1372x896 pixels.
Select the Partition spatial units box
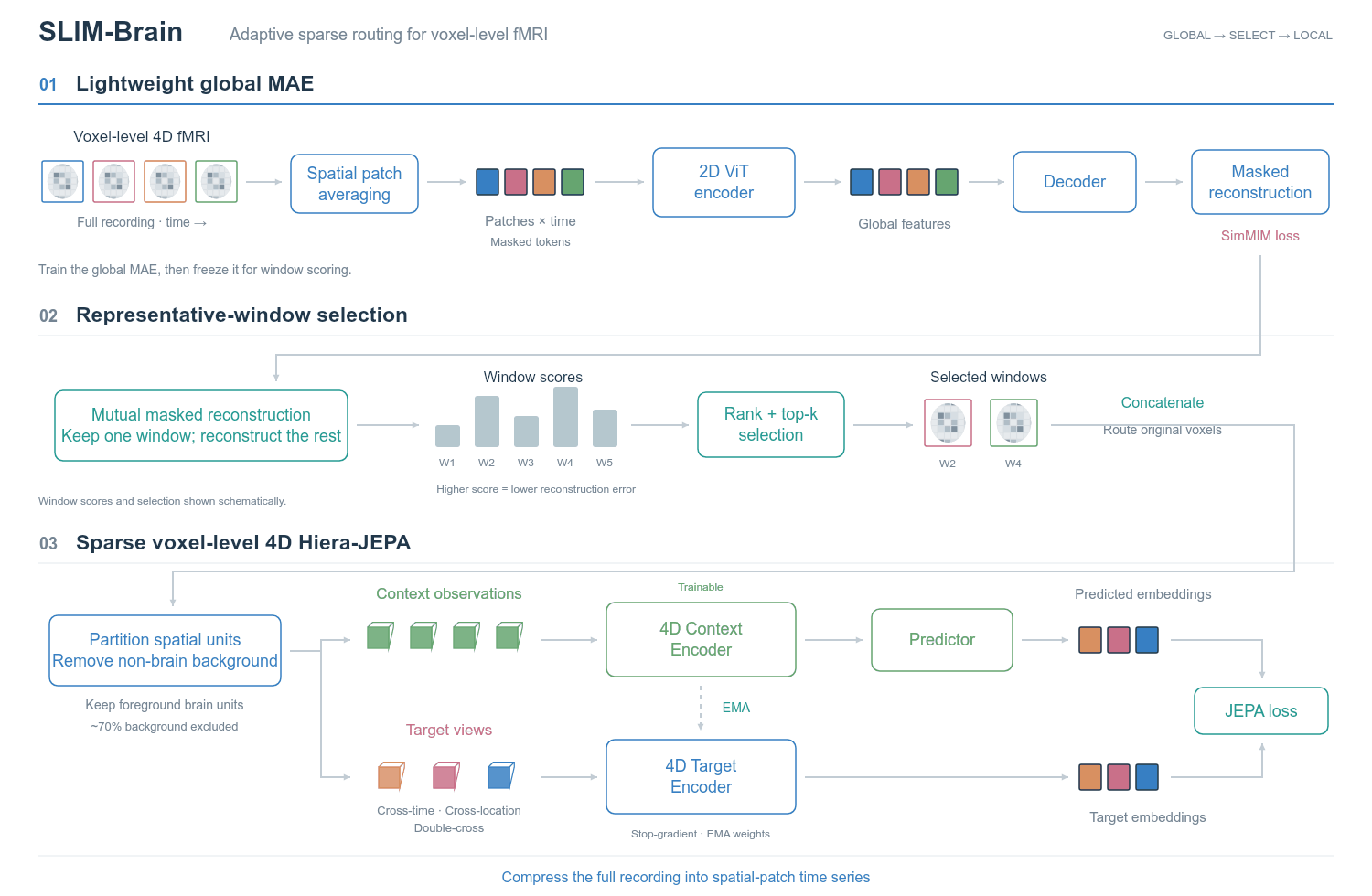(x=165, y=650)
